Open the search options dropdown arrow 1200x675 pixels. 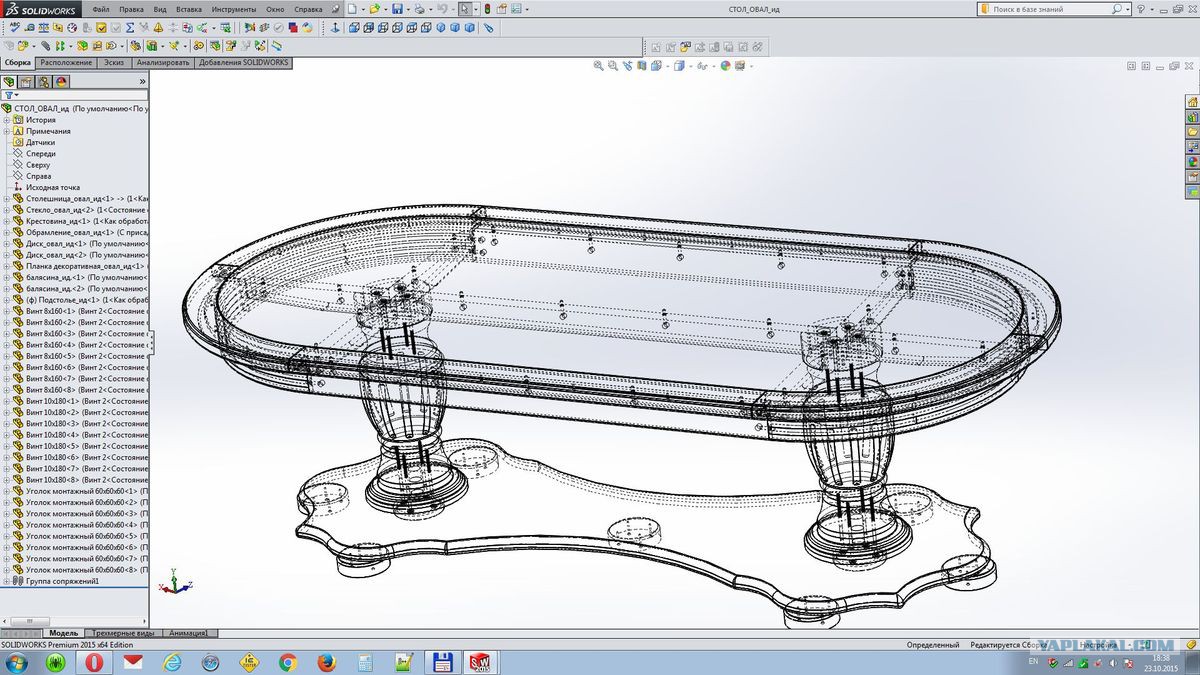[x=1127, y=9]
